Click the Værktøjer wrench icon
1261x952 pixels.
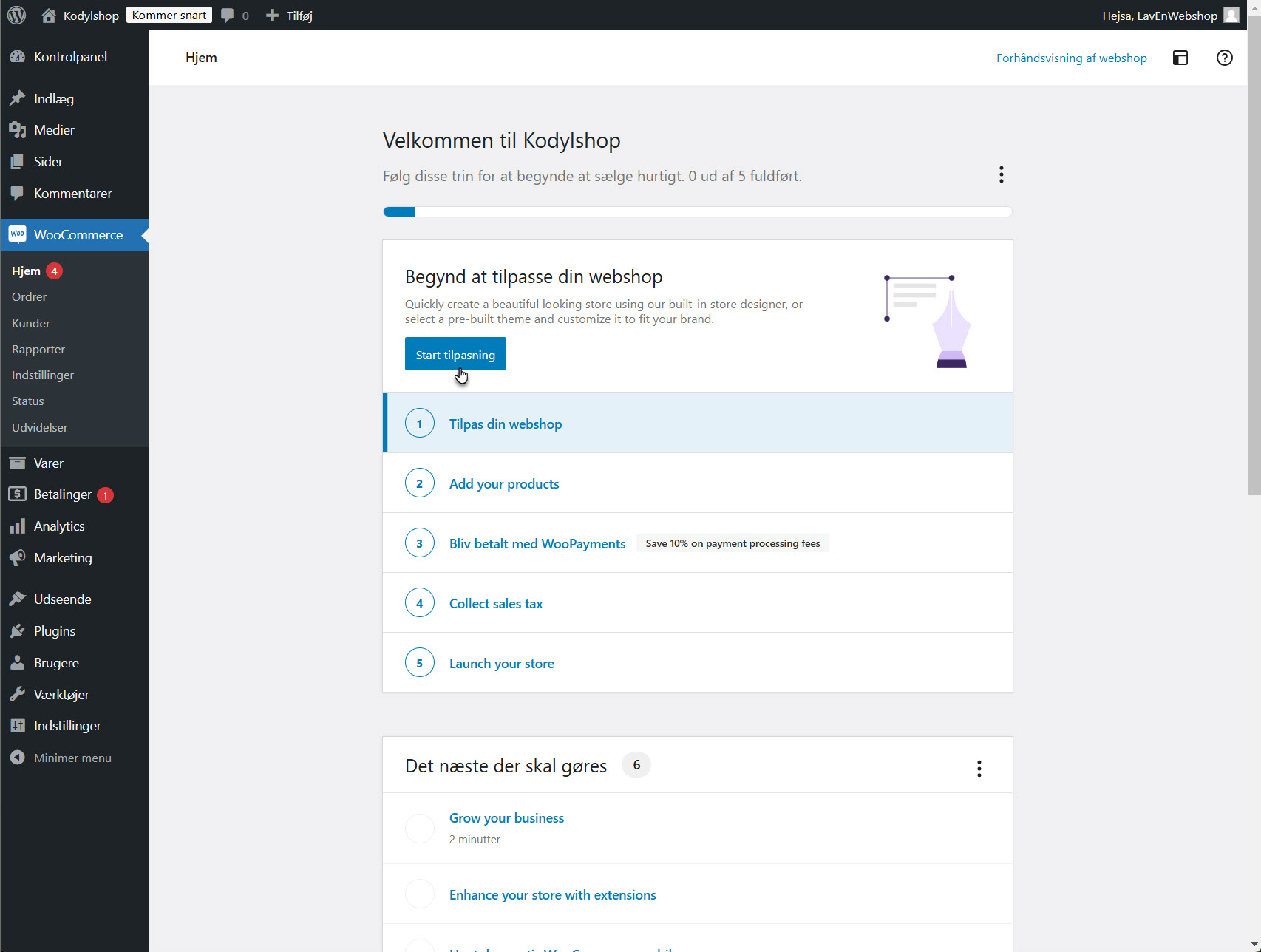click(18, 695)
